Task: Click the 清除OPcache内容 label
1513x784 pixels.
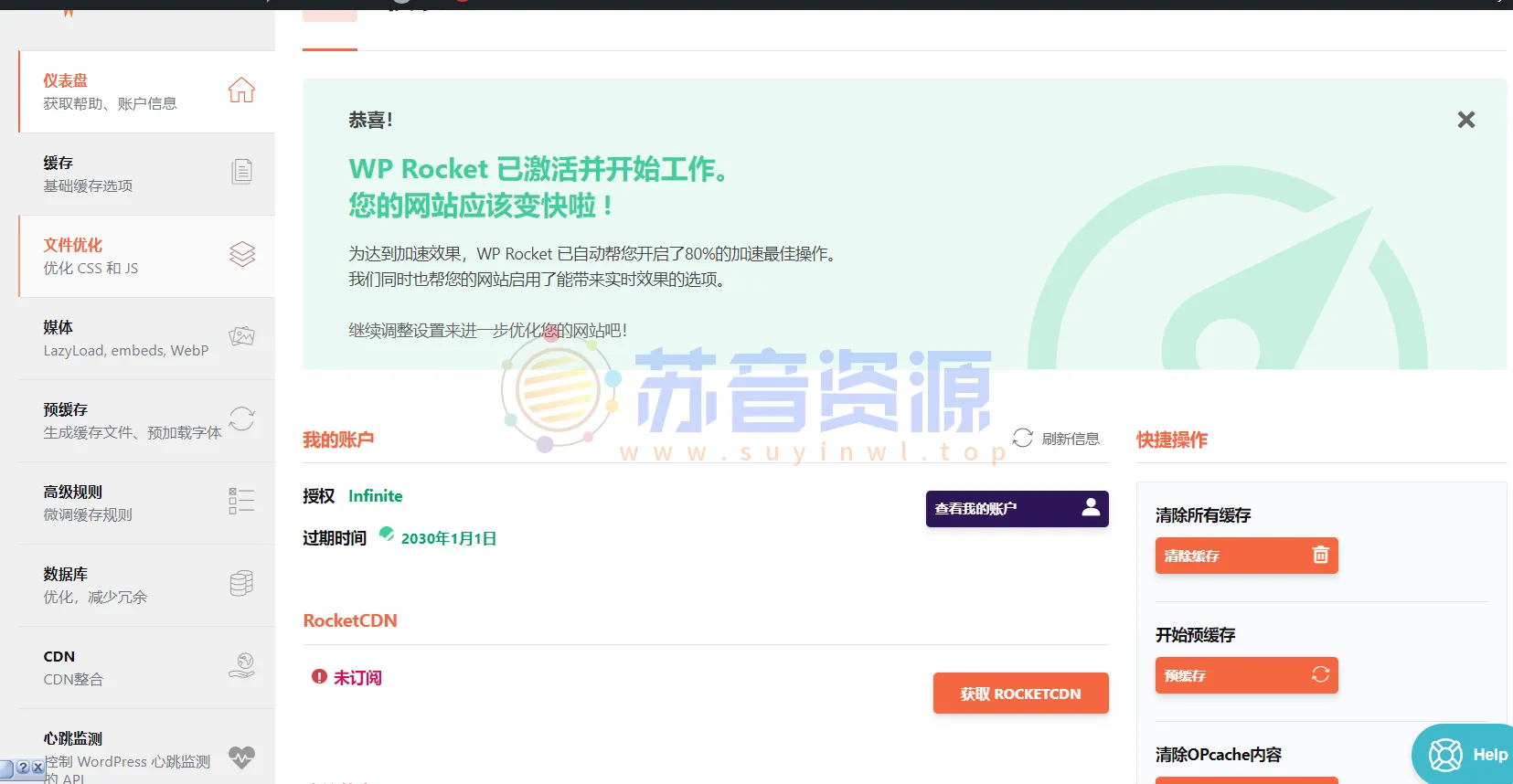Action: (x=1219, y=755)
